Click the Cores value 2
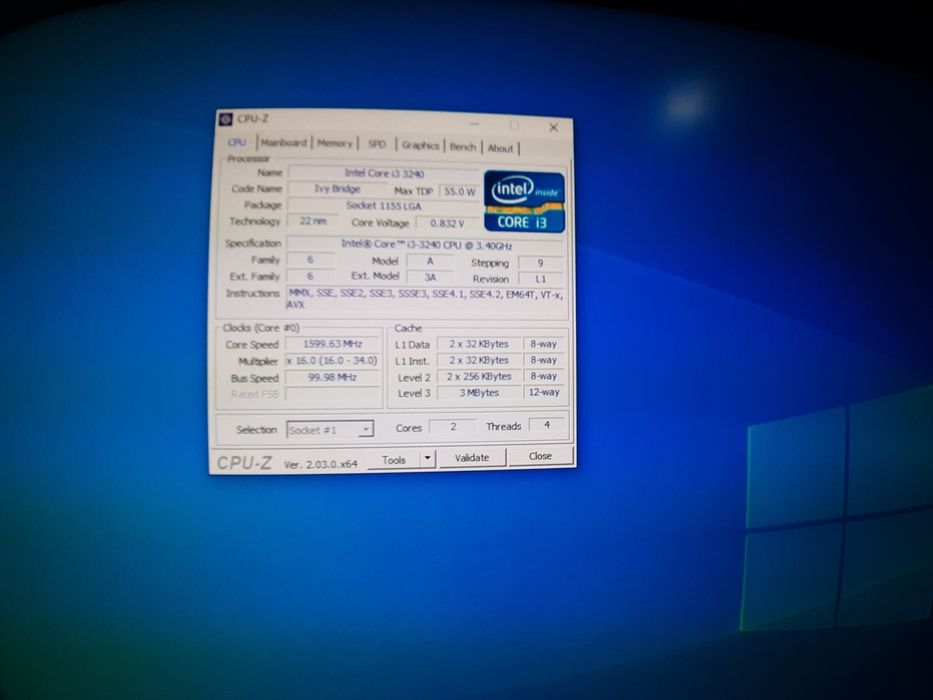Image resolution: width=933 pixels, height=700 pixels. point(453,426)
